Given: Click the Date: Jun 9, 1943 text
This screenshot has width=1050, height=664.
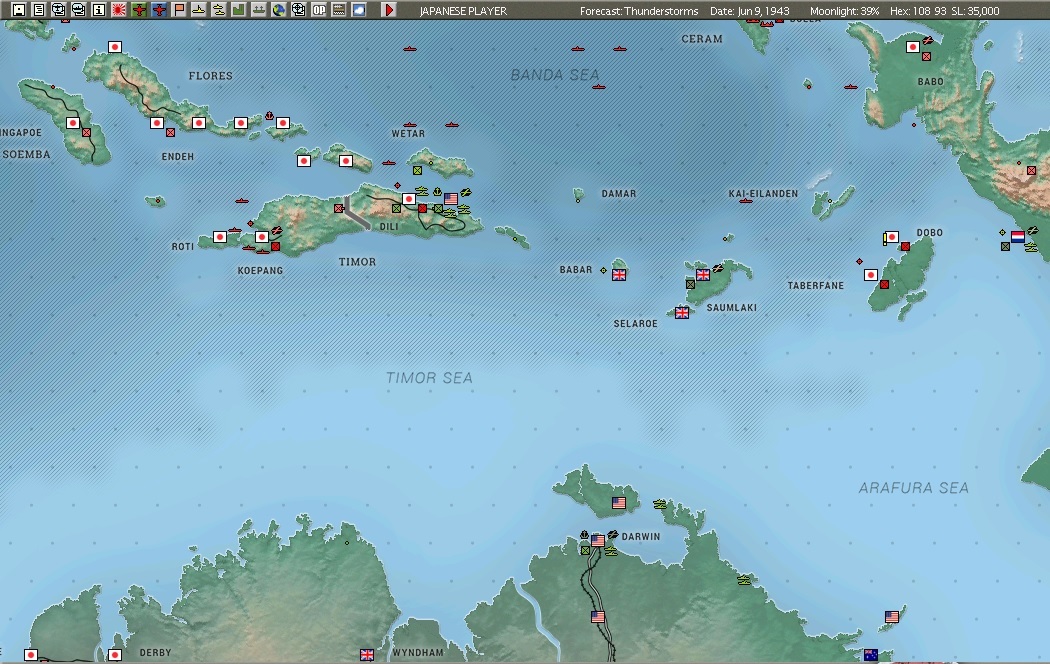Looking at the screenshot, I should tap(749, 11).
